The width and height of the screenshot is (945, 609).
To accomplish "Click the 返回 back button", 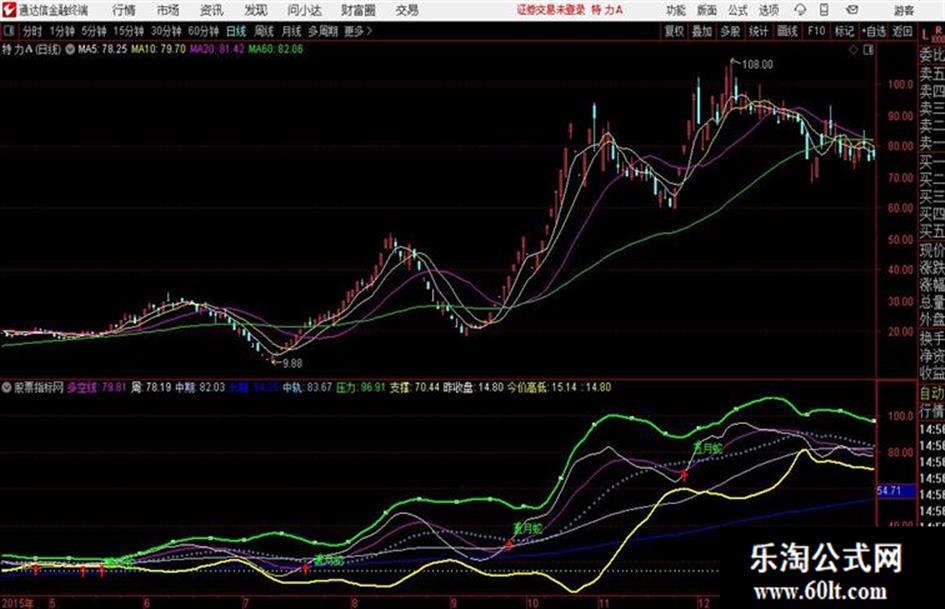I will [x=902, y=31].
